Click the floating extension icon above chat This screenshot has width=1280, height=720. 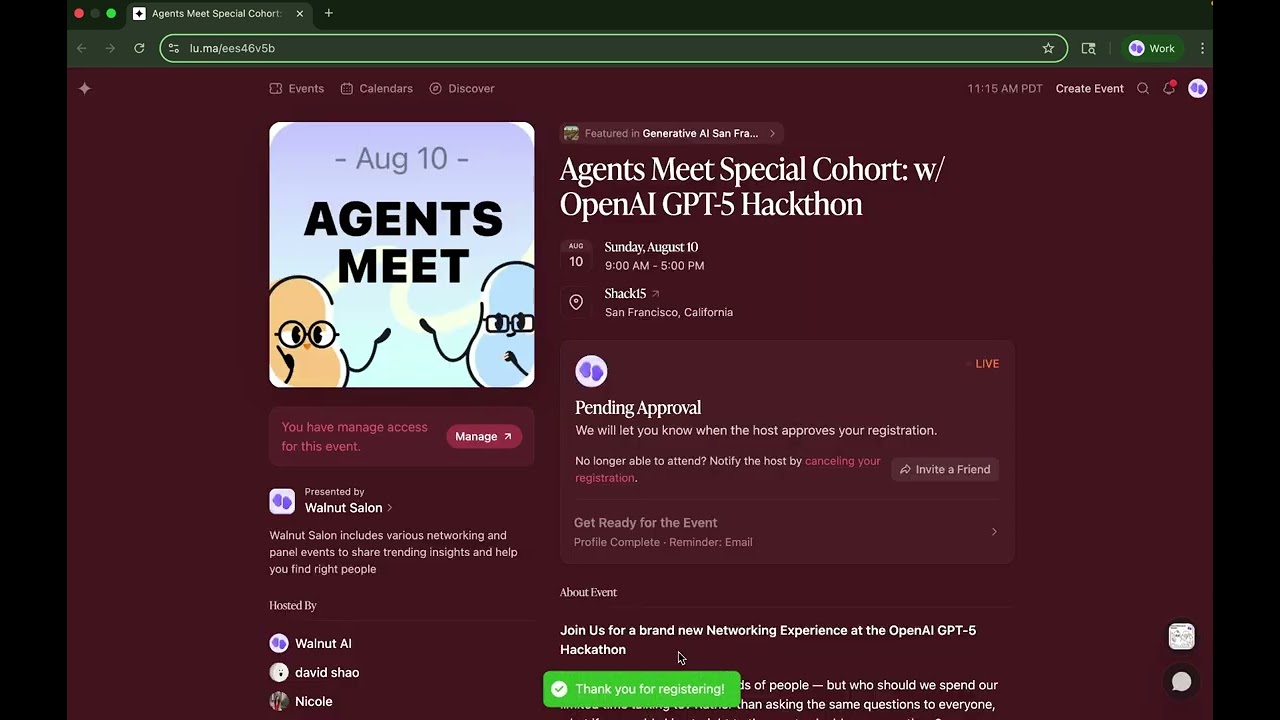coord(1181,636)
